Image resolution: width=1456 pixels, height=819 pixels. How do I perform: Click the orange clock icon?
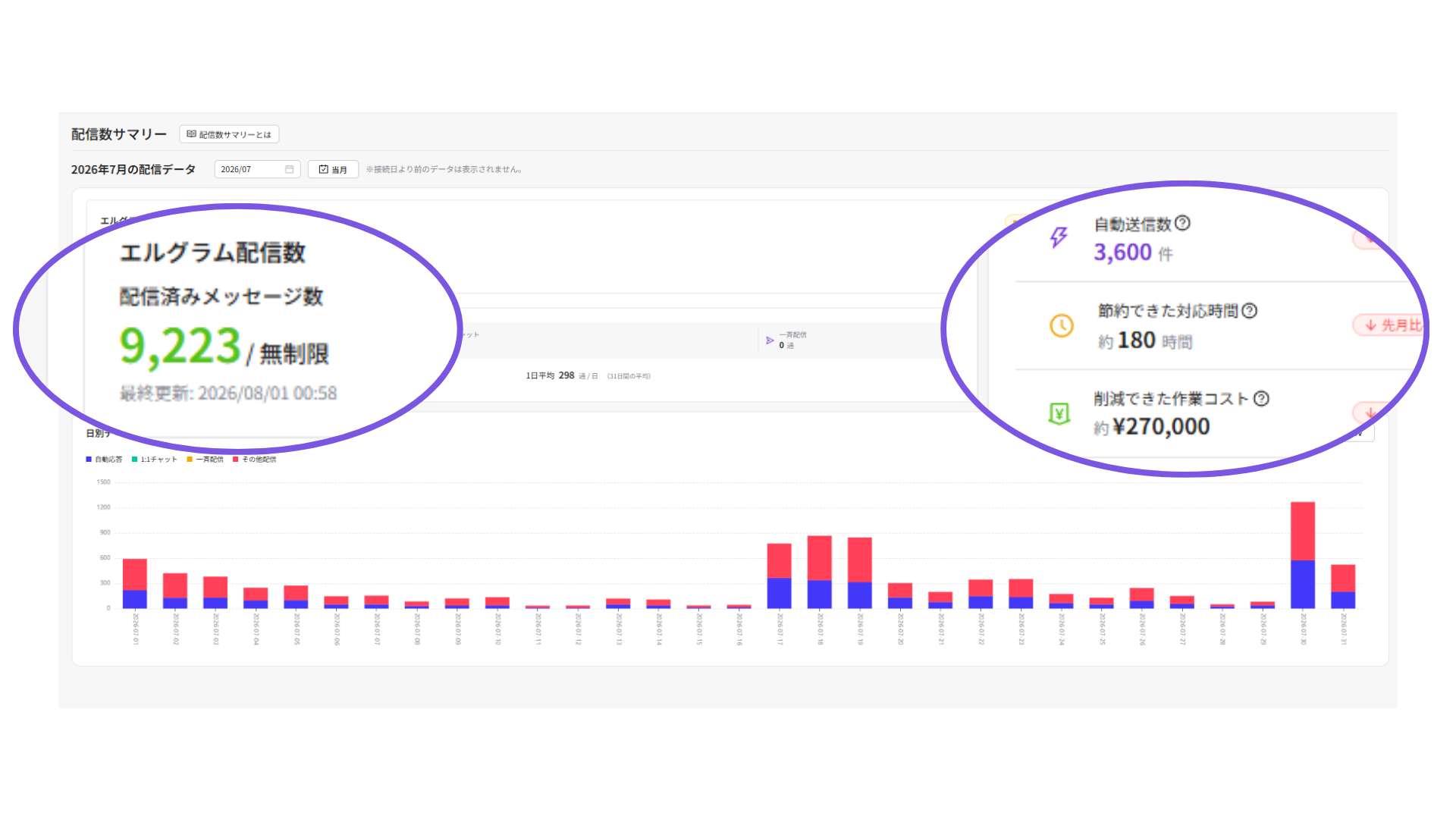click(x=1062, y=325)
